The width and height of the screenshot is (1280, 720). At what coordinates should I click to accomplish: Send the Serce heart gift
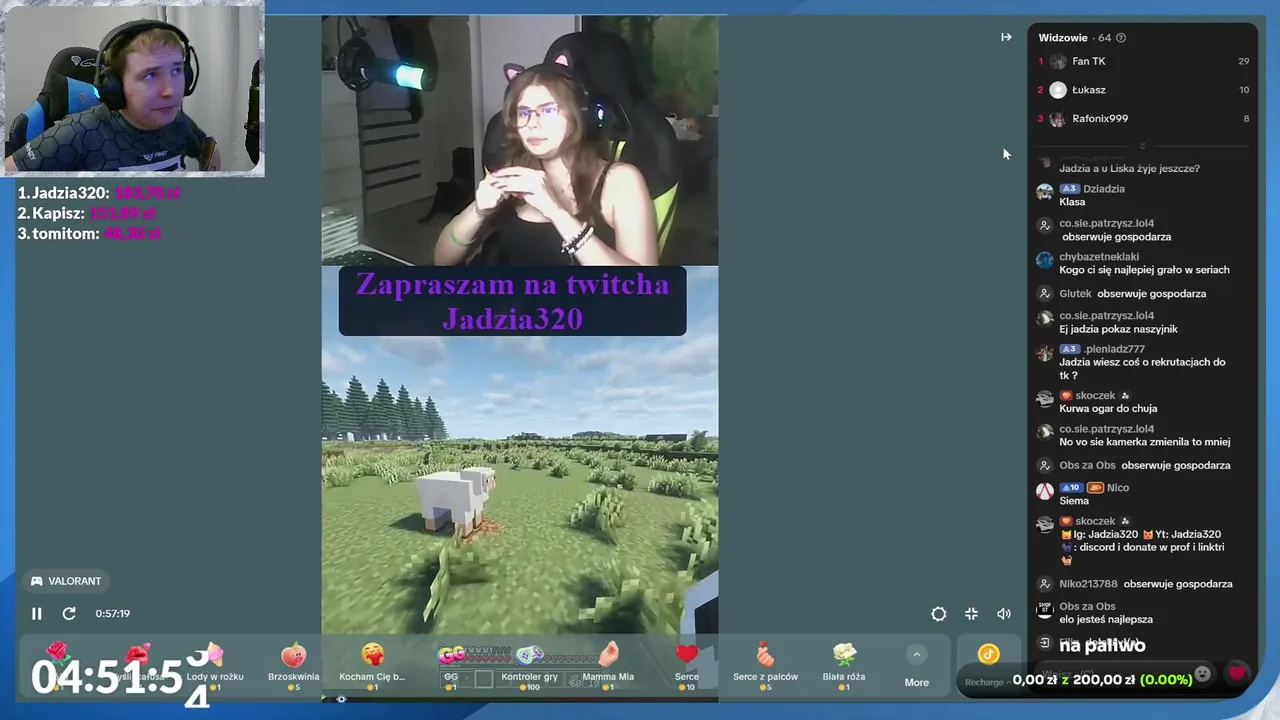pyautogui.click(x=686, y=666)
